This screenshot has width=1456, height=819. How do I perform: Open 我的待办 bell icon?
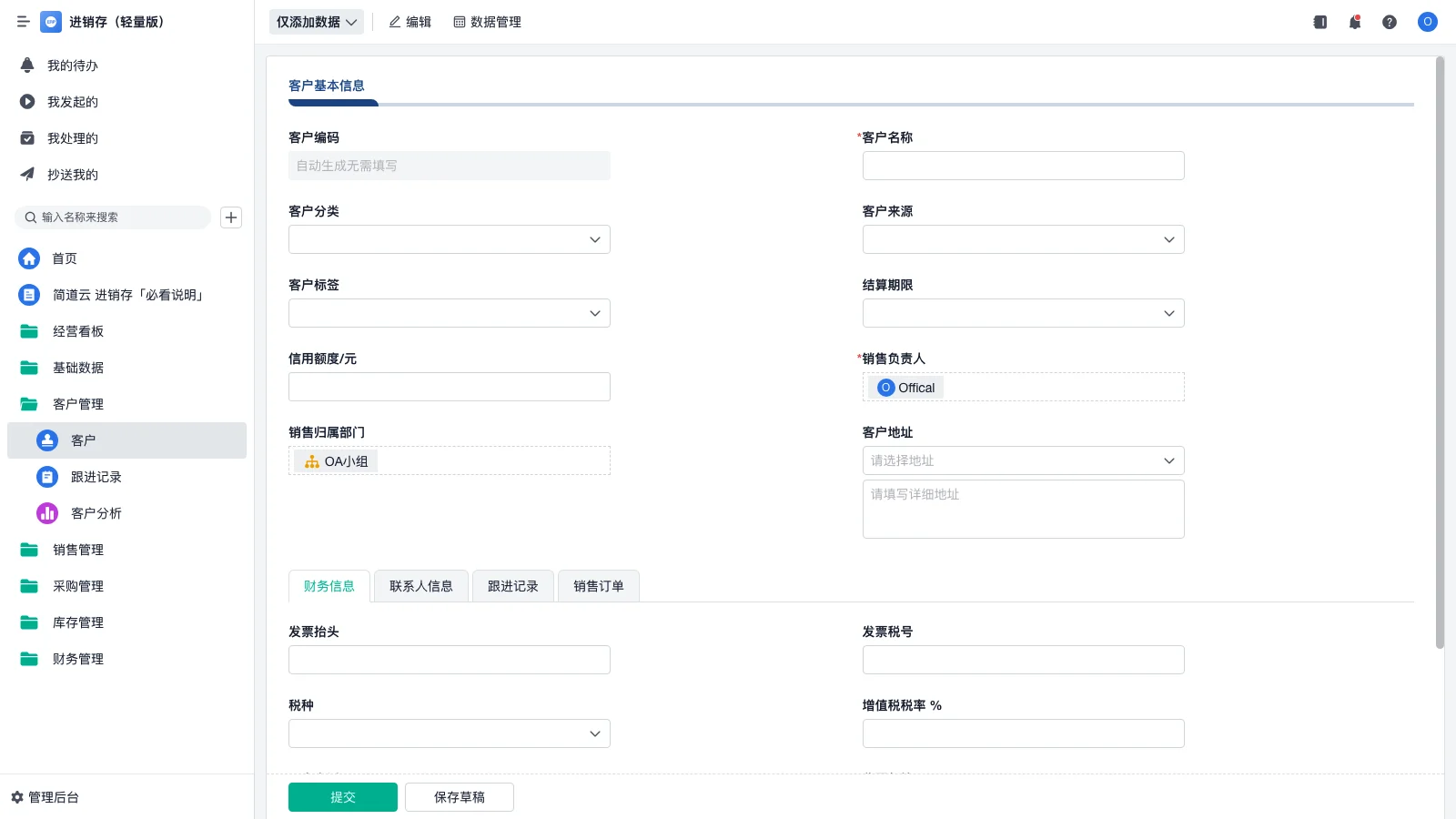click(27, 66)
